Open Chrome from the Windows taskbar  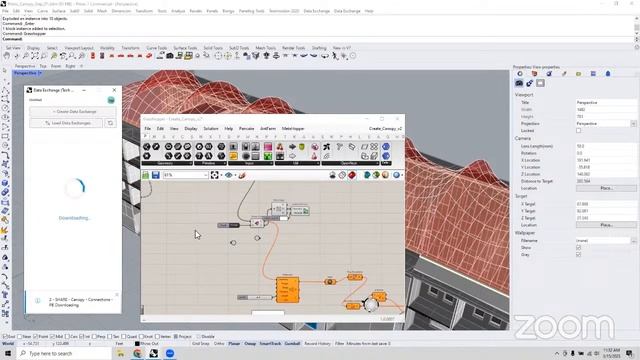pos(137,353)
